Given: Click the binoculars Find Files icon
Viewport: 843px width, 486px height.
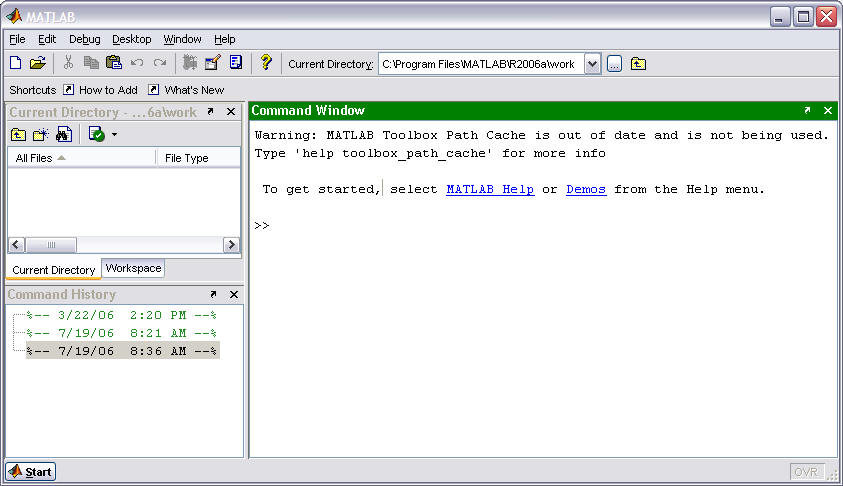Looking at the screenshot, I should tap(64, 134).
